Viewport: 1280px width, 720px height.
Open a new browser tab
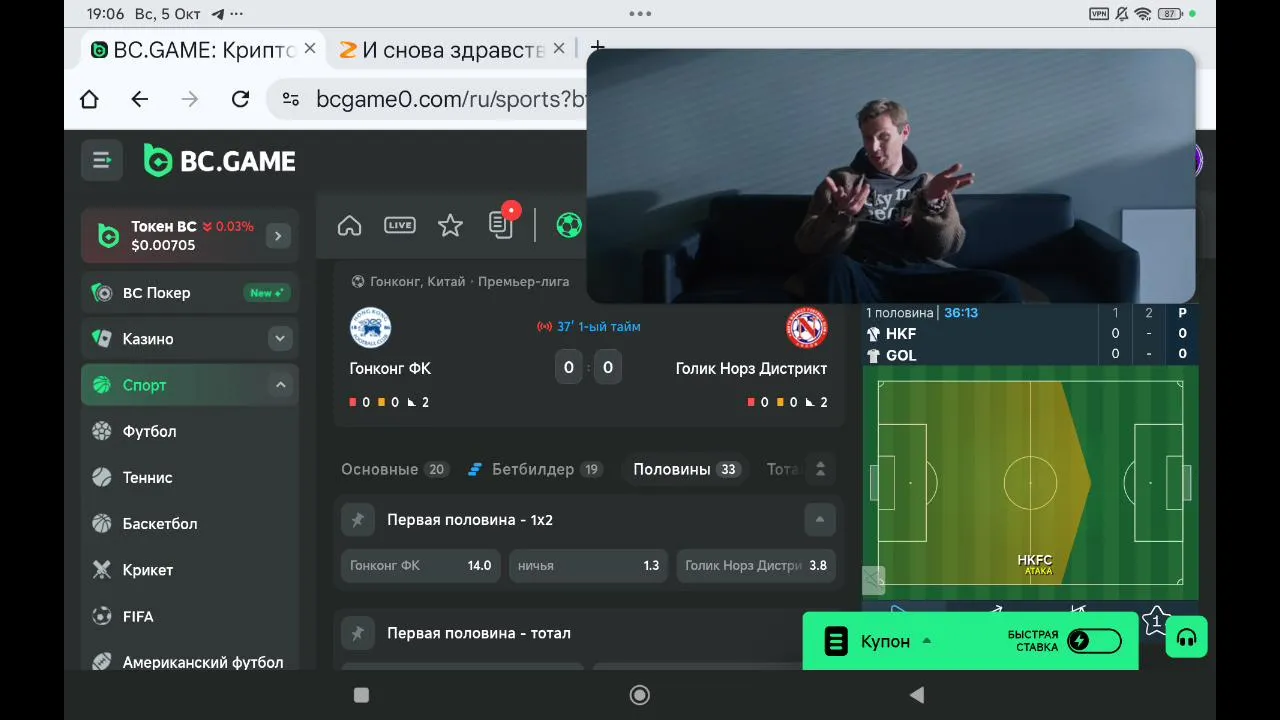click(x=597, y=46)
